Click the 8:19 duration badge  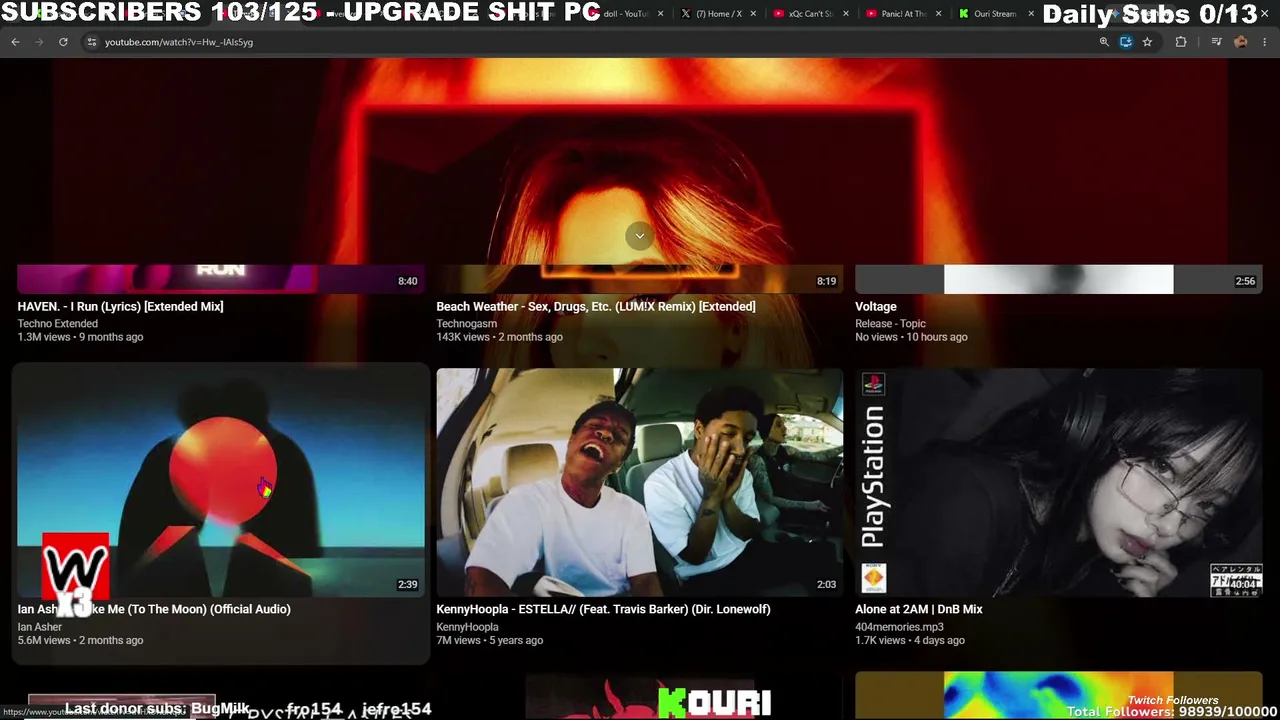(x=826, y=281)
